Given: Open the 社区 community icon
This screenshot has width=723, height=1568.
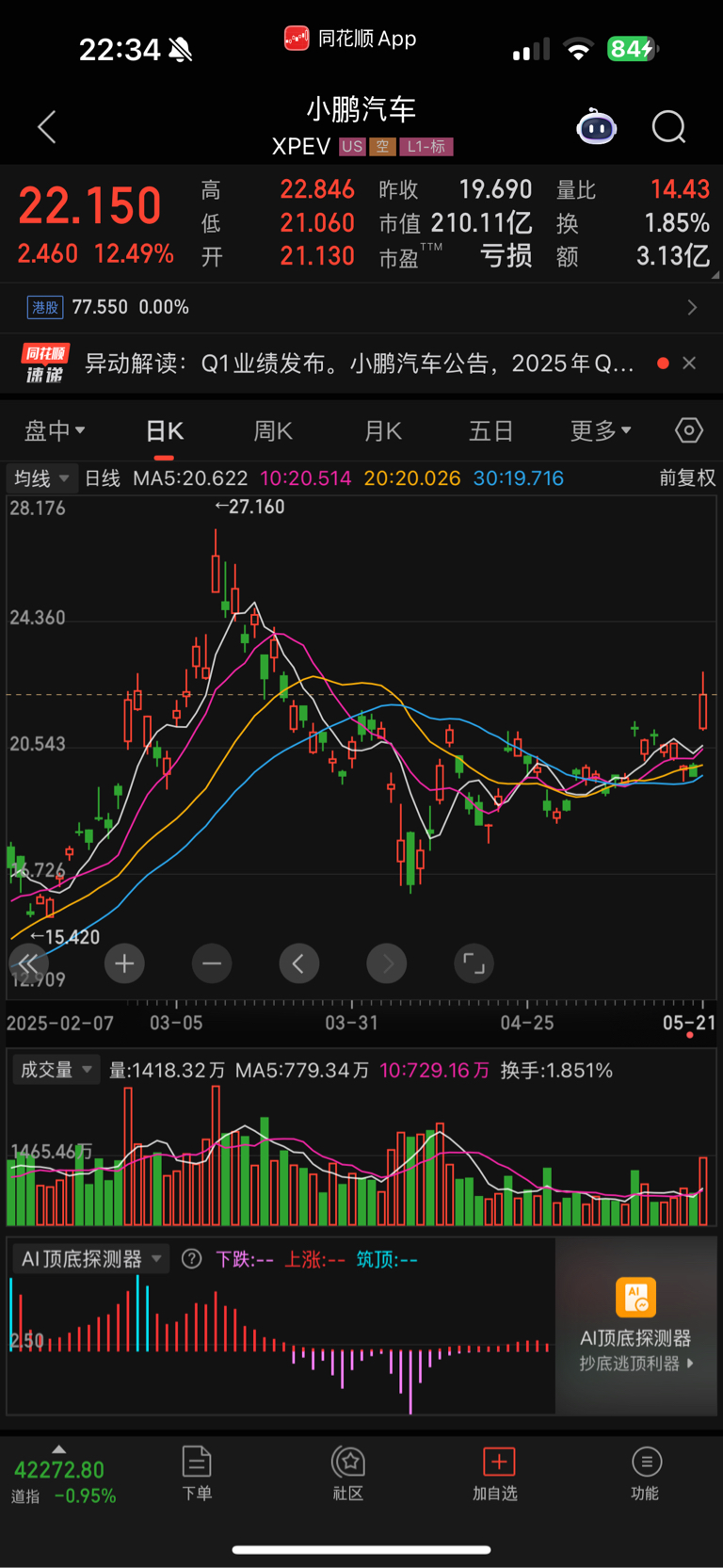Looking at the screenshot, I should coord(348,1474).
